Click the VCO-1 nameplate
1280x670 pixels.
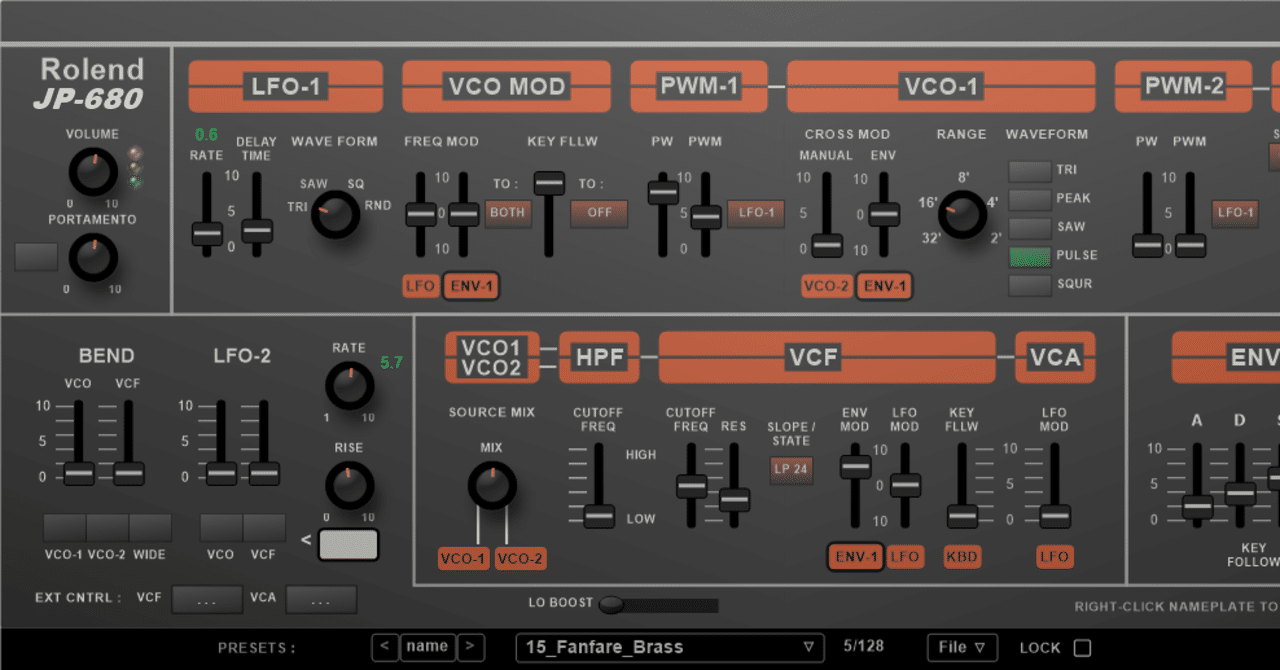(941, 86)
